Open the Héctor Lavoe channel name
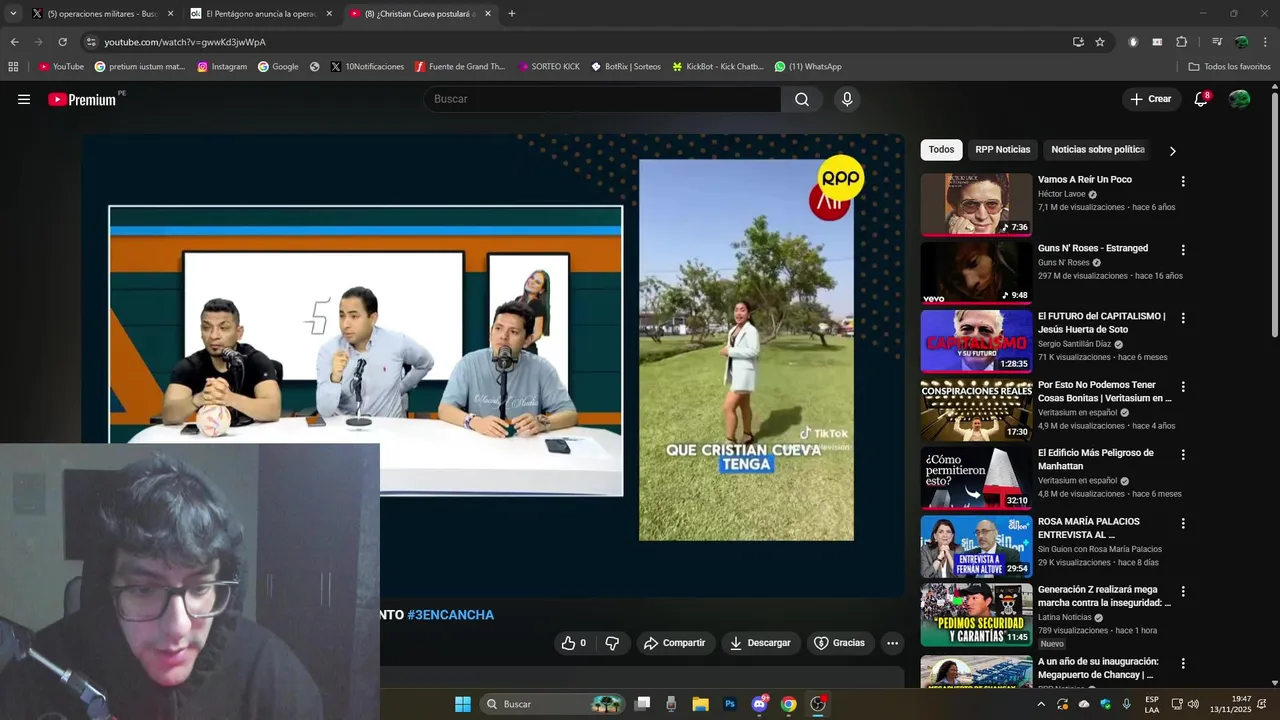 click(x=1062, y=194)
